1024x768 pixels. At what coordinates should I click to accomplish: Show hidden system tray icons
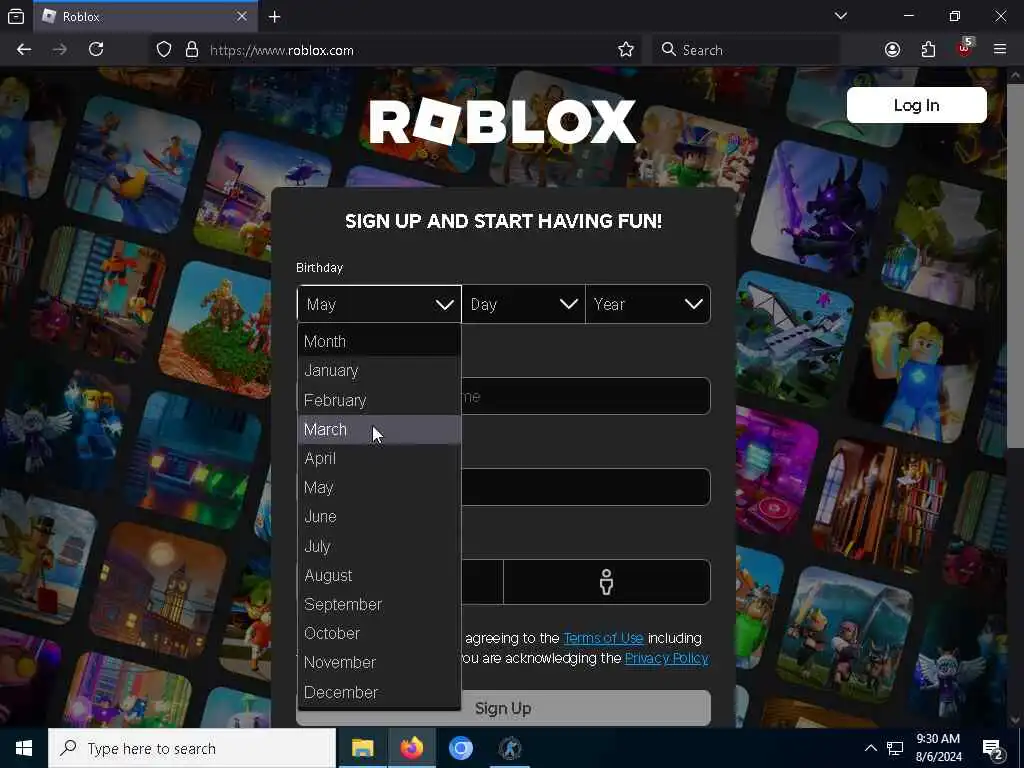pyautogui.click(x=871, y=748)
